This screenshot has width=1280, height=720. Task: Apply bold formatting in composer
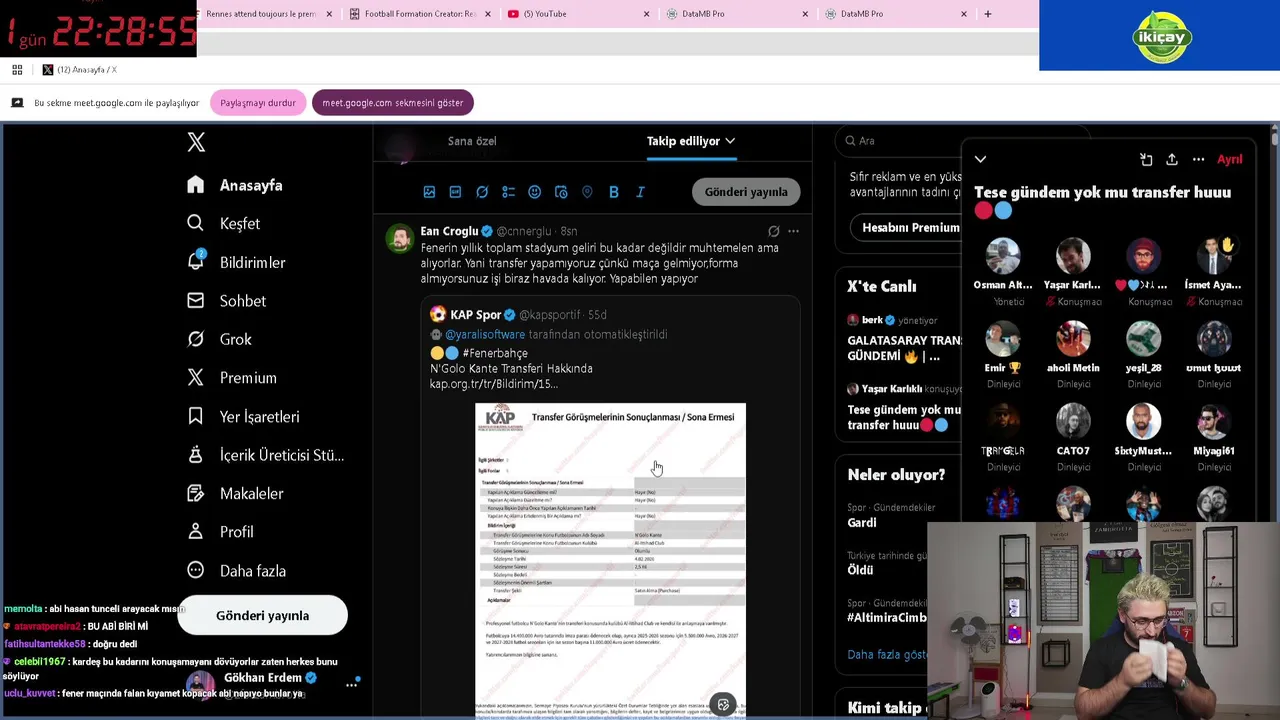614,192
